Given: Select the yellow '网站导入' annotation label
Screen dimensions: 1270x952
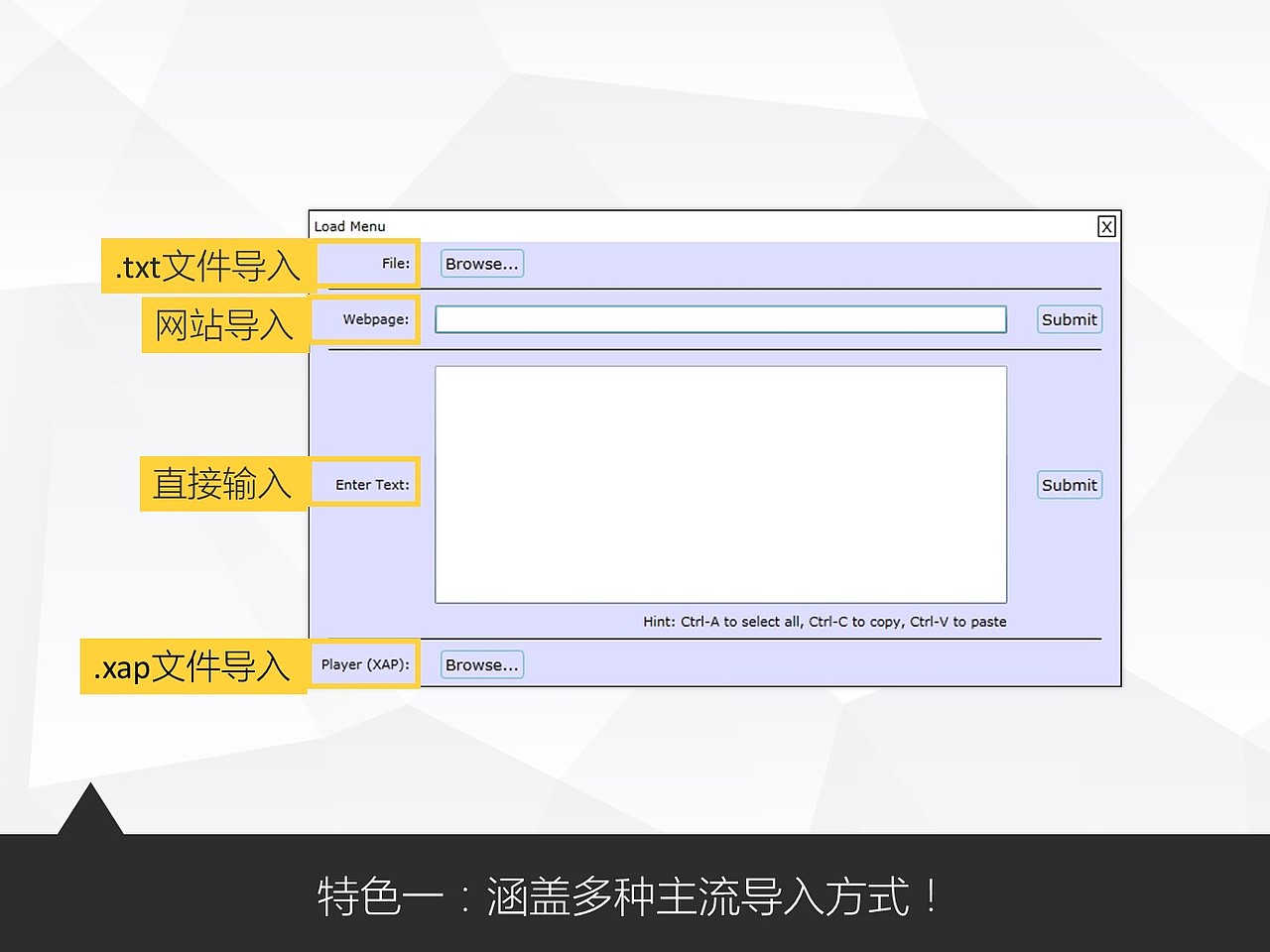Looking at the screenshot, I should 223,320.
